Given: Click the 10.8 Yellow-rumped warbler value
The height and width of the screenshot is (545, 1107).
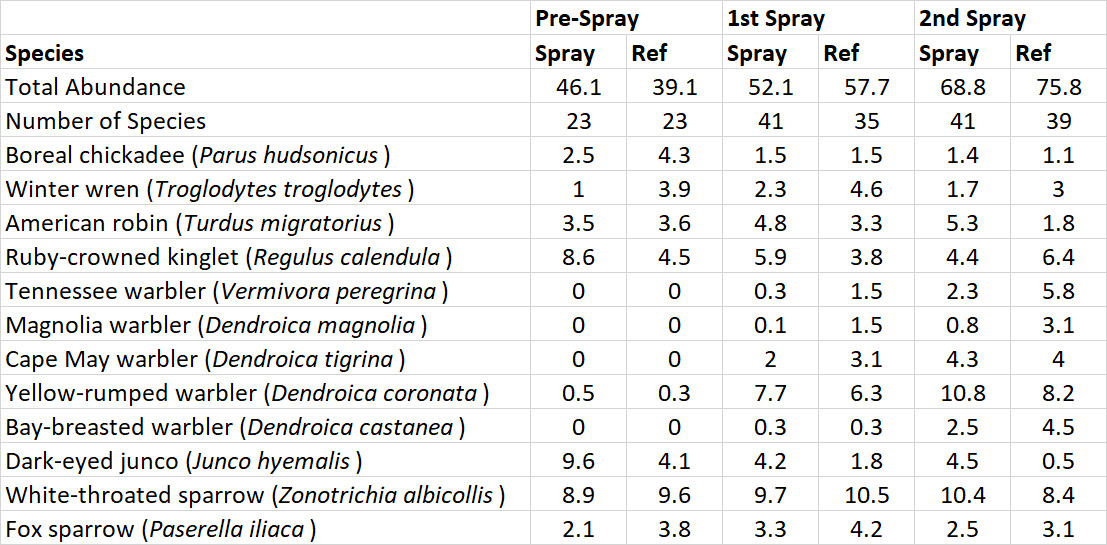Looking at the screenshot, I should [964, 393].
